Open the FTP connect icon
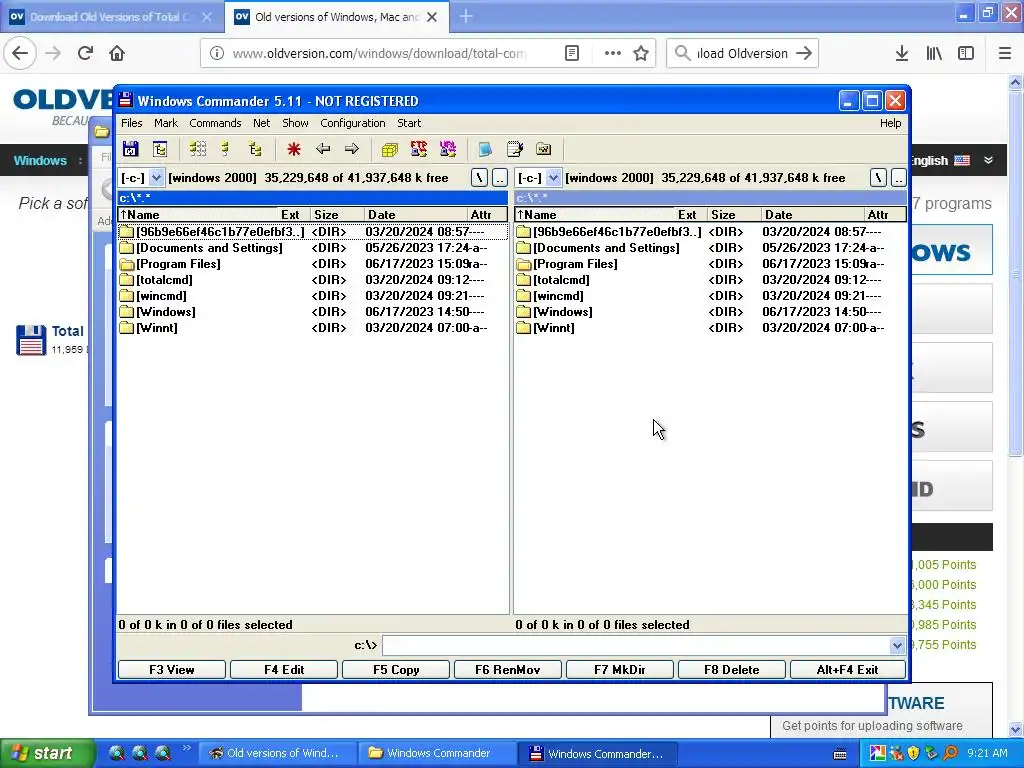Image resolution: width=1024 pixels, height=768 pixels. pos(419,149)
